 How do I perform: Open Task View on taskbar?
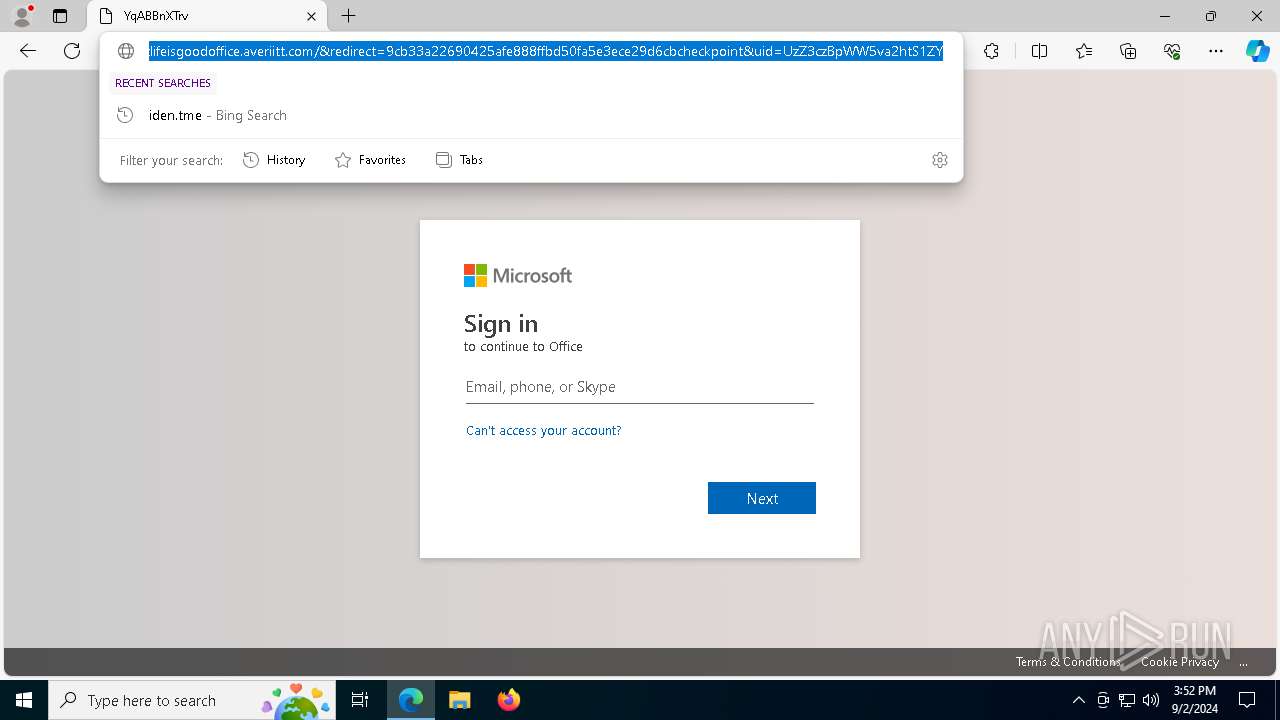[x=360, y=700]
